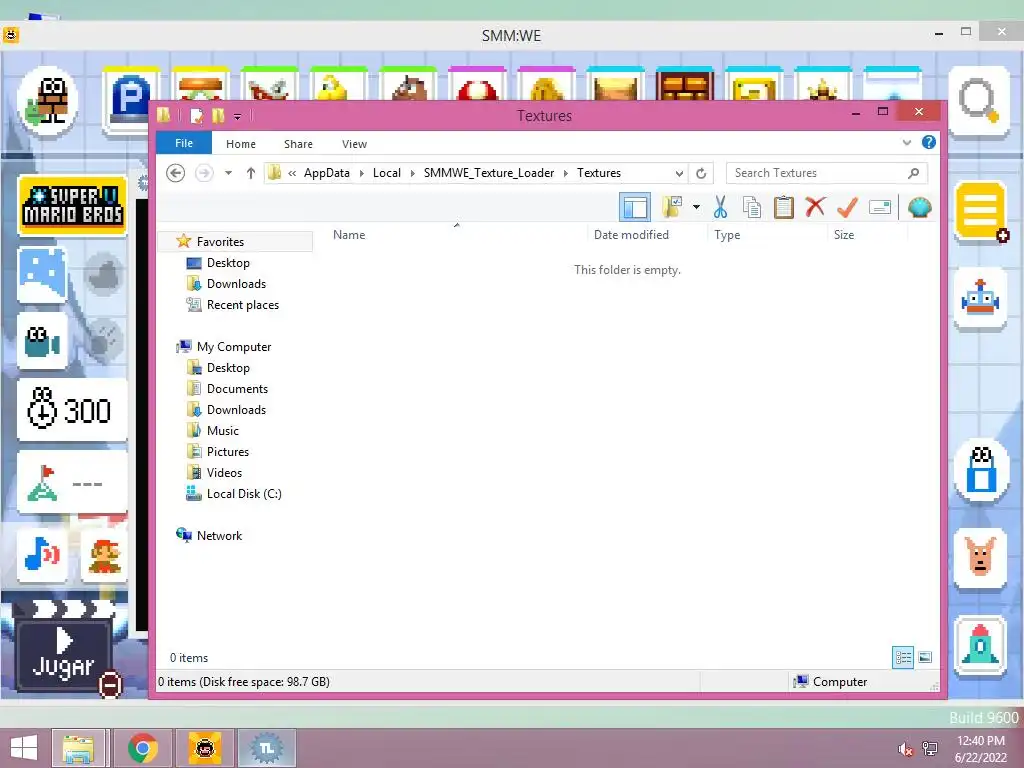
Task: Sort by Name column header
Action: click(349, 234)
